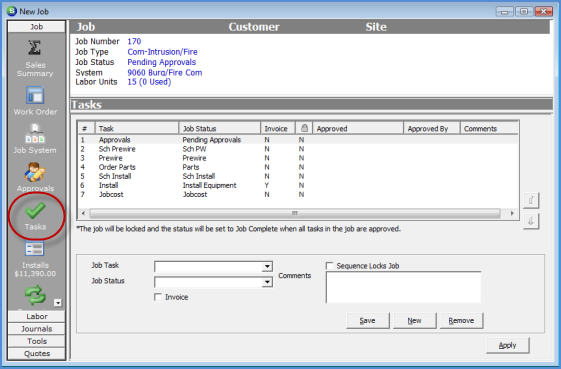
Task: Sort by the Approved By column header
Action: pyautogui.click(x=432, y=128)
